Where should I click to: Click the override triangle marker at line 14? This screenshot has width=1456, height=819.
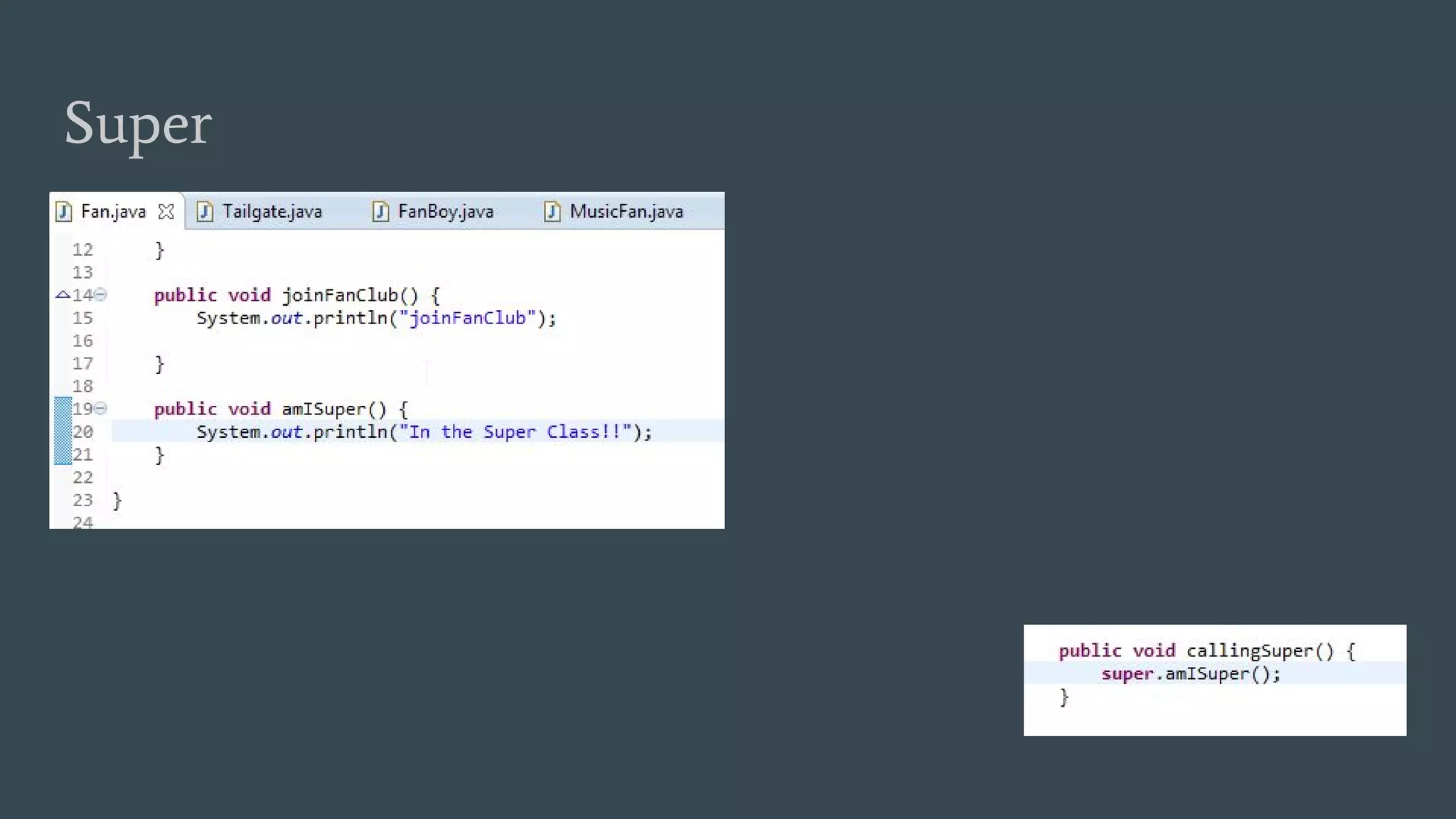point(63,294)
